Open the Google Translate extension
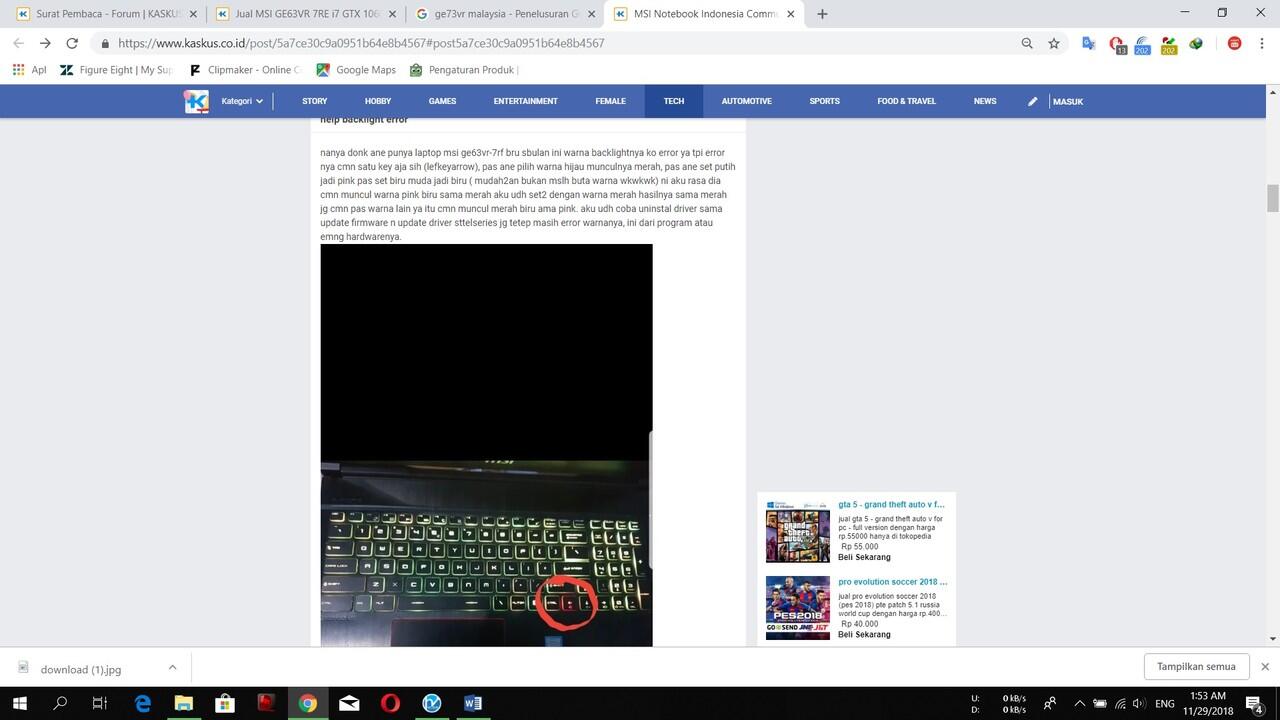Screen dimensions: 1280x720 pyautogui.click(x=1088, y=43)
